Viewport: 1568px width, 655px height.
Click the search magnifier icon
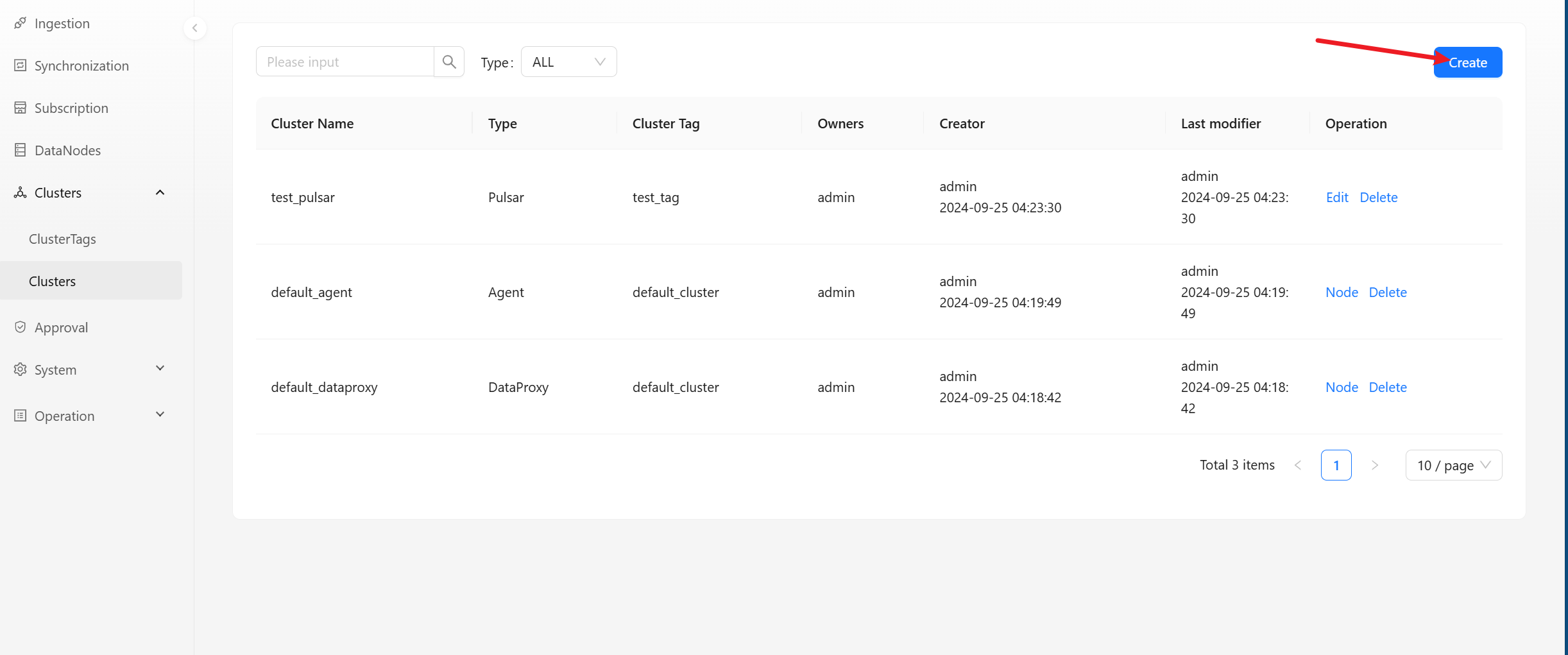449,62
